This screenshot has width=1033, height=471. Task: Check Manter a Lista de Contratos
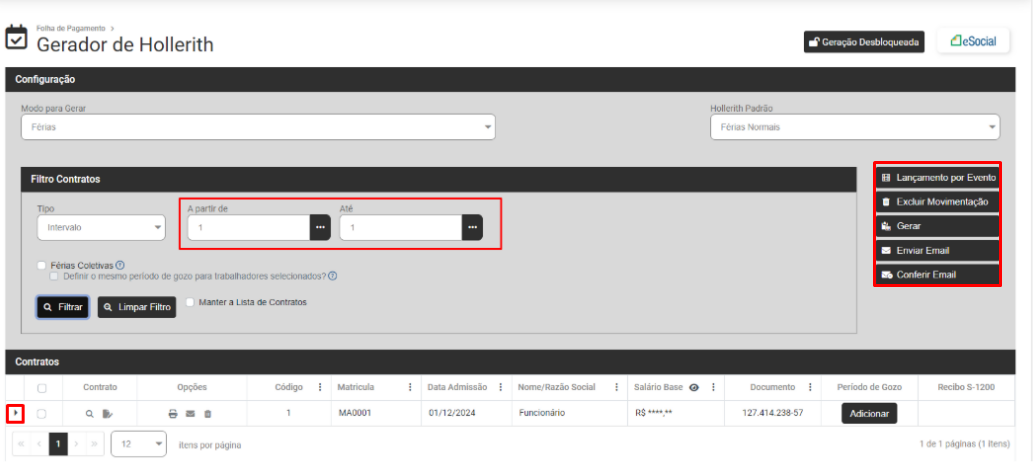coord(190,302)
